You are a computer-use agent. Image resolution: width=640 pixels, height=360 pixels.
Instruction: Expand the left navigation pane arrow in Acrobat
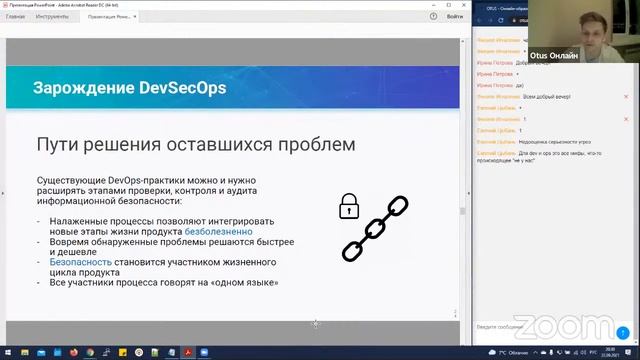2,193
